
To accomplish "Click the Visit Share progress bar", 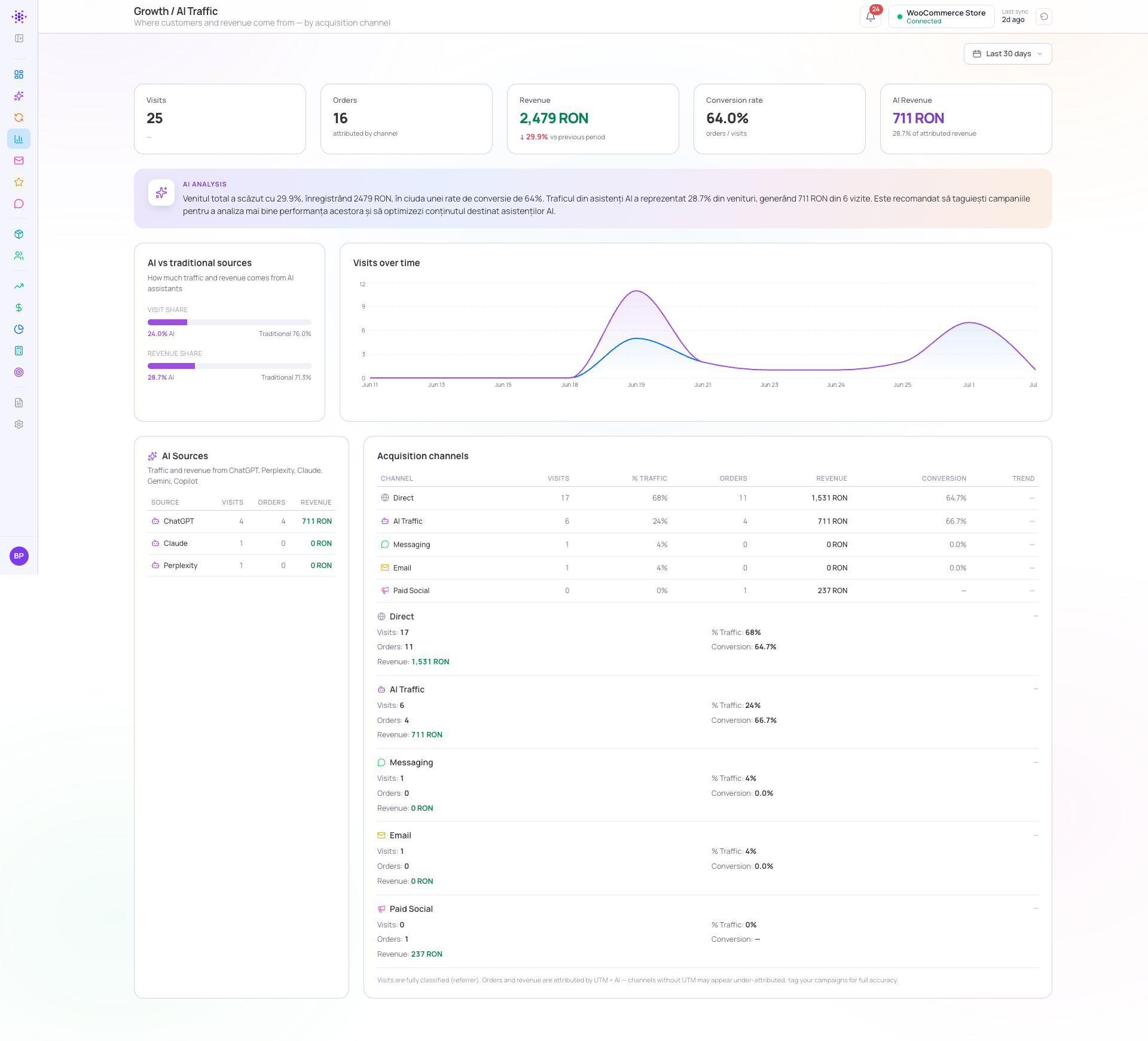I will click(230, 322).
